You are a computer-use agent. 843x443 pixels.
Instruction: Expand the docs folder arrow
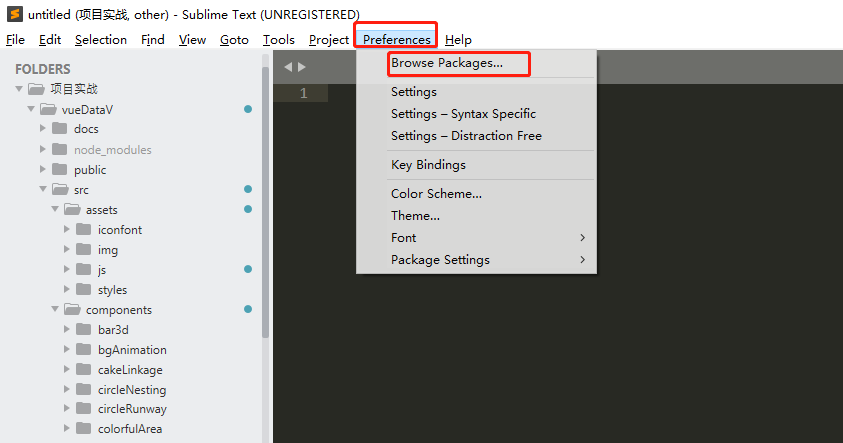(x=43, y=128)
